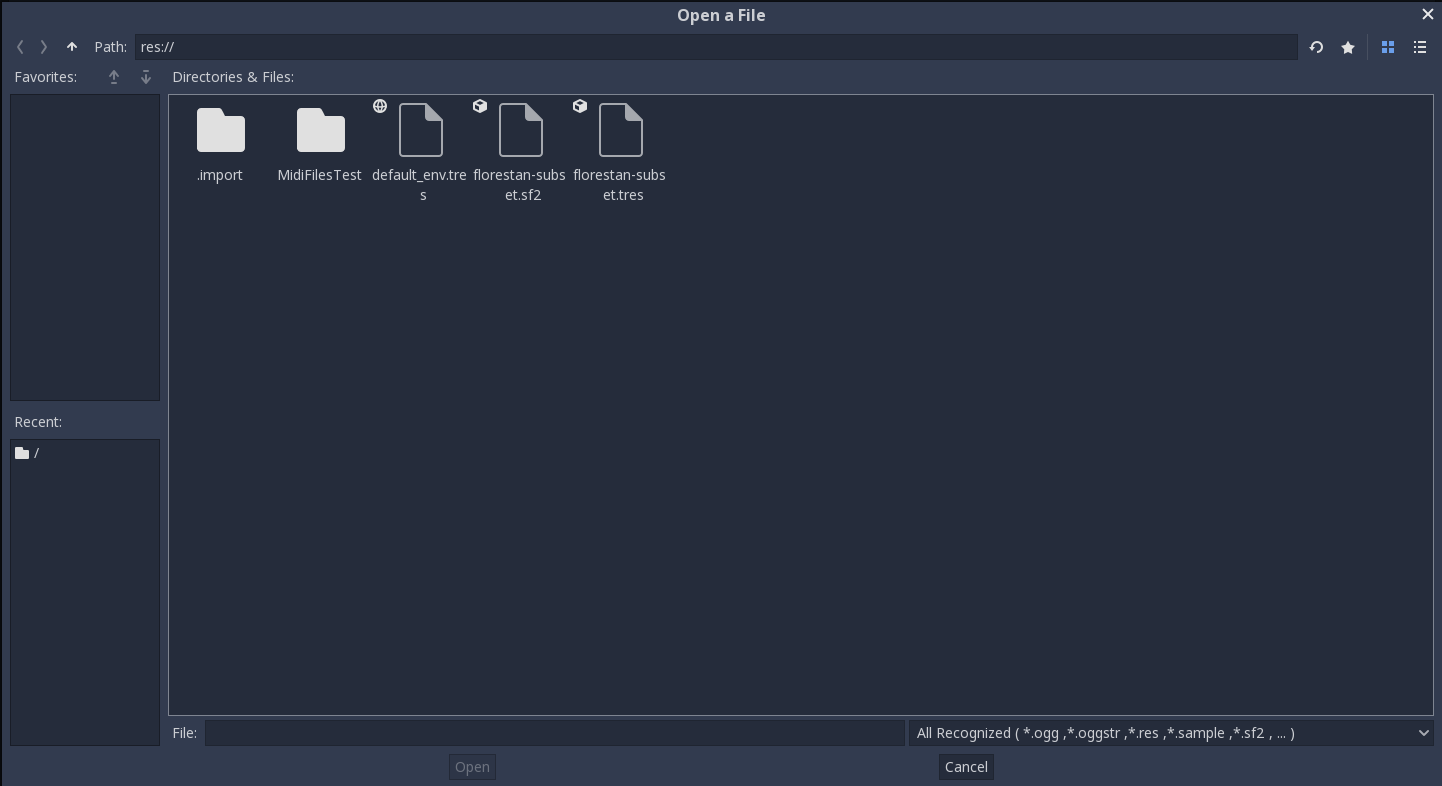
Task: Move favorite down arrow
Action: click(146, 77)
